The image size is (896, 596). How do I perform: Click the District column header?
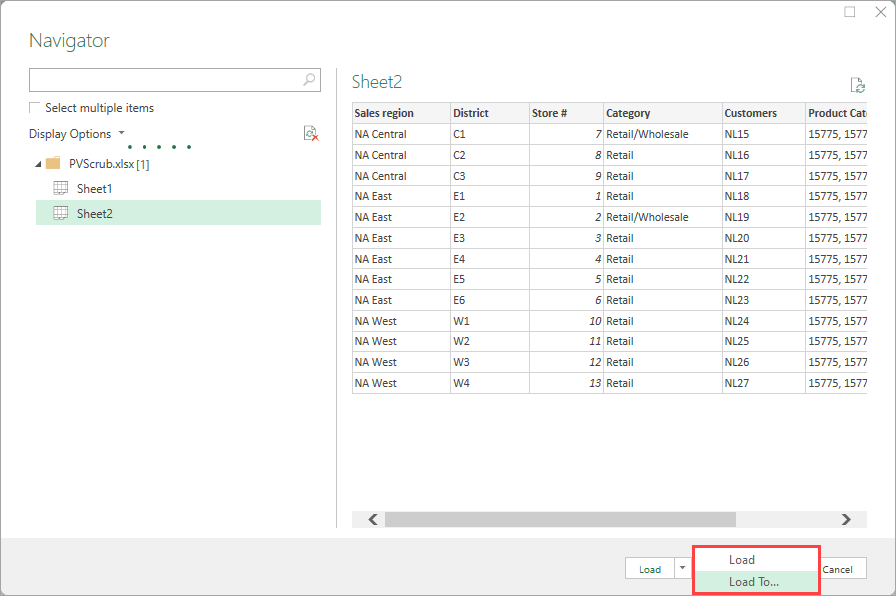coord(490,113)
